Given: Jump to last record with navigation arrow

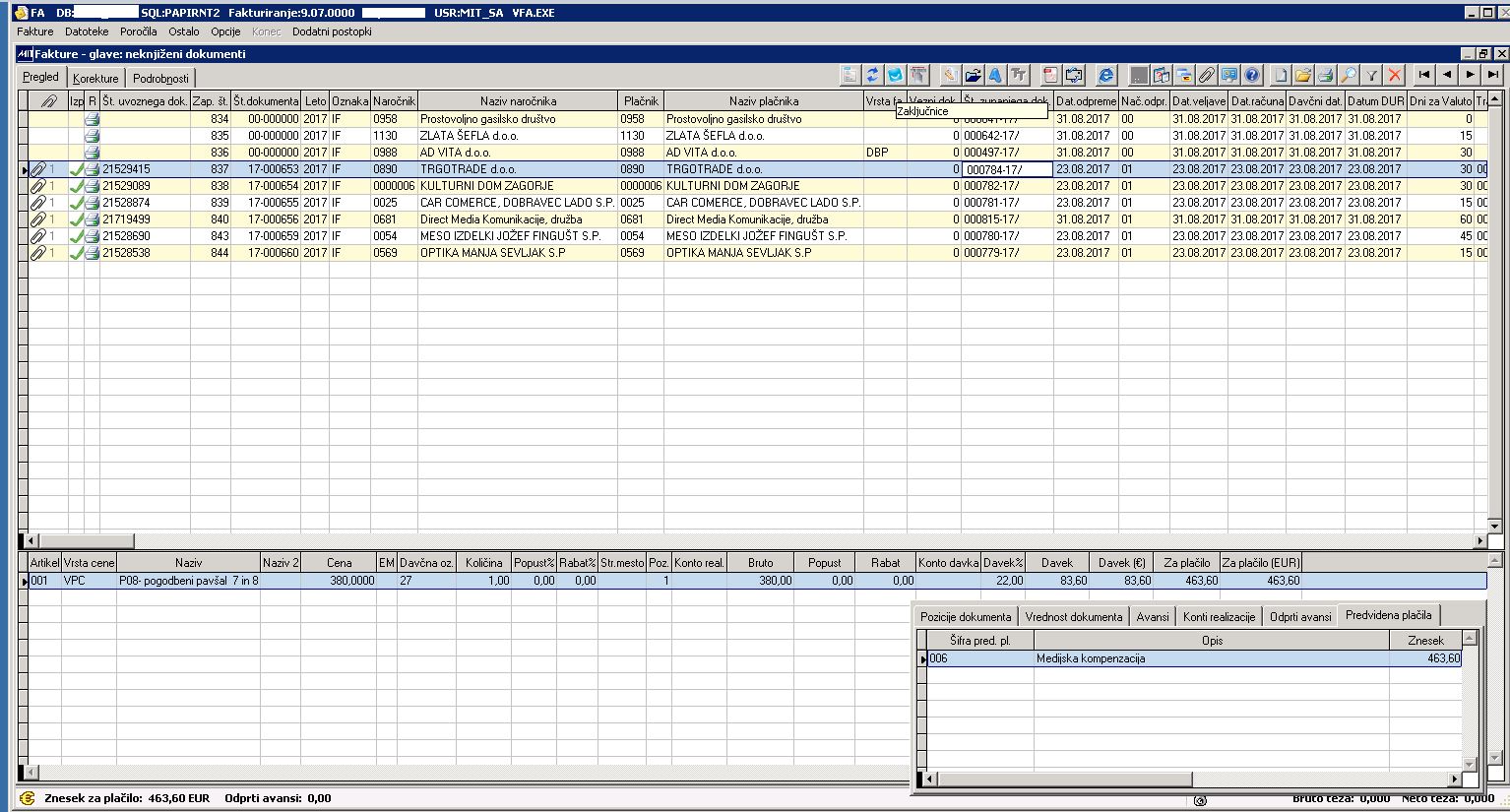Looking at the screenshot, I should (1490, 73).
